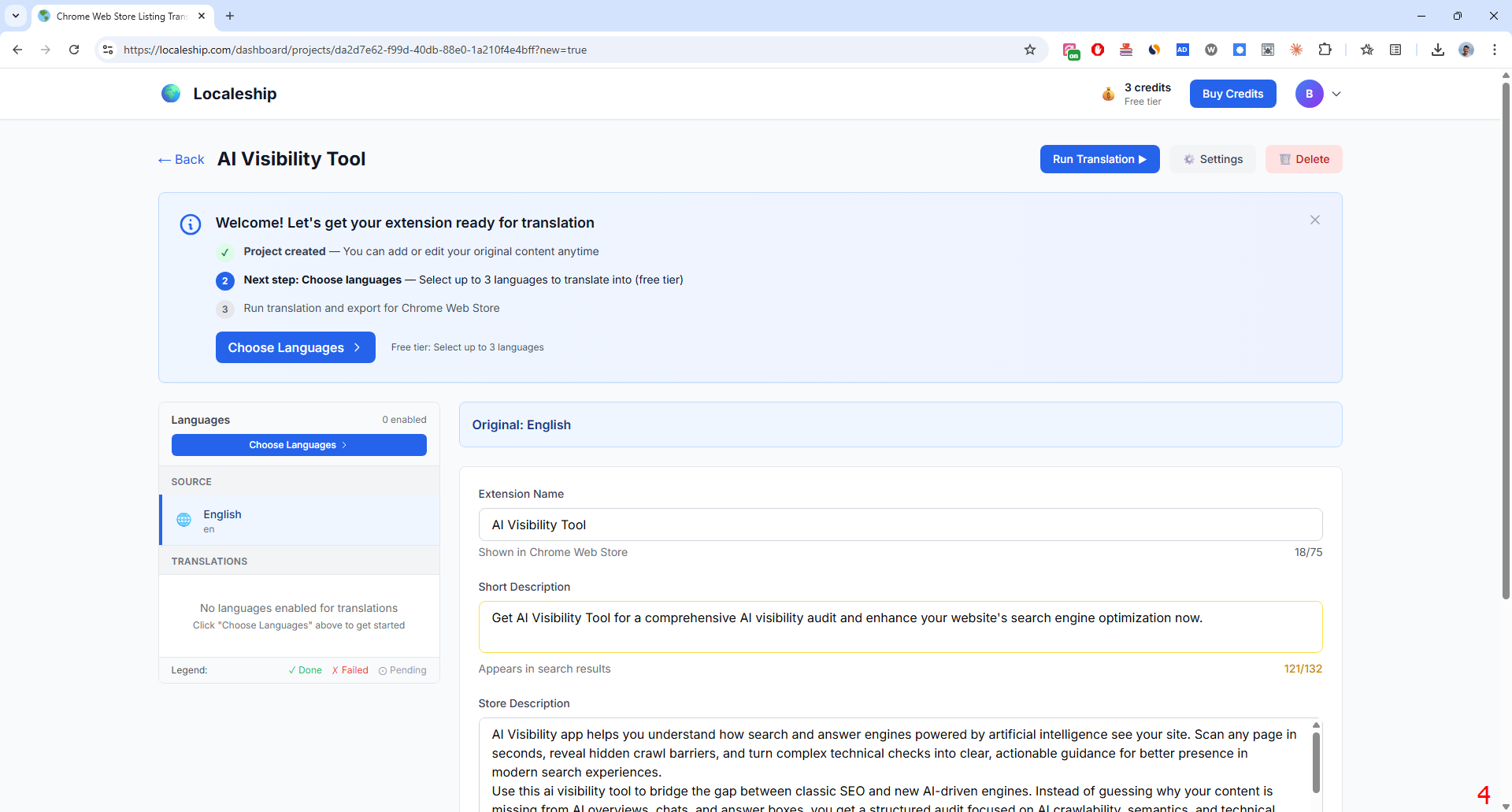Select the Chrome Web Store Listing tab
The image size is (1512, 812).
pyautogui.click(x=122, y=16)
